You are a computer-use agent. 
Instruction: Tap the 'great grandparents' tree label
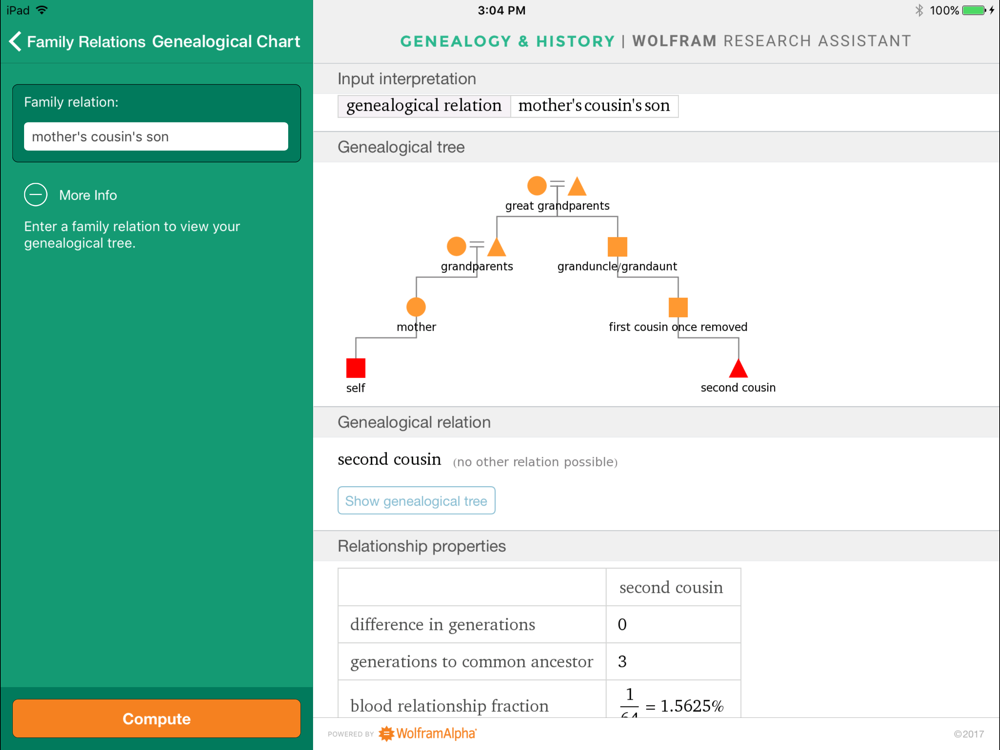pyautogui.click(x=557, y=205)
